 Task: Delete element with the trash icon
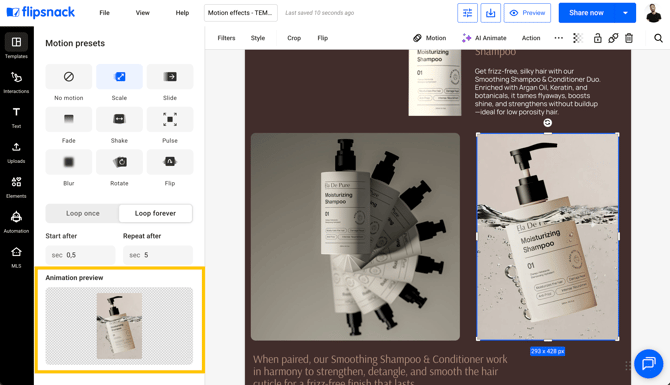629,38
